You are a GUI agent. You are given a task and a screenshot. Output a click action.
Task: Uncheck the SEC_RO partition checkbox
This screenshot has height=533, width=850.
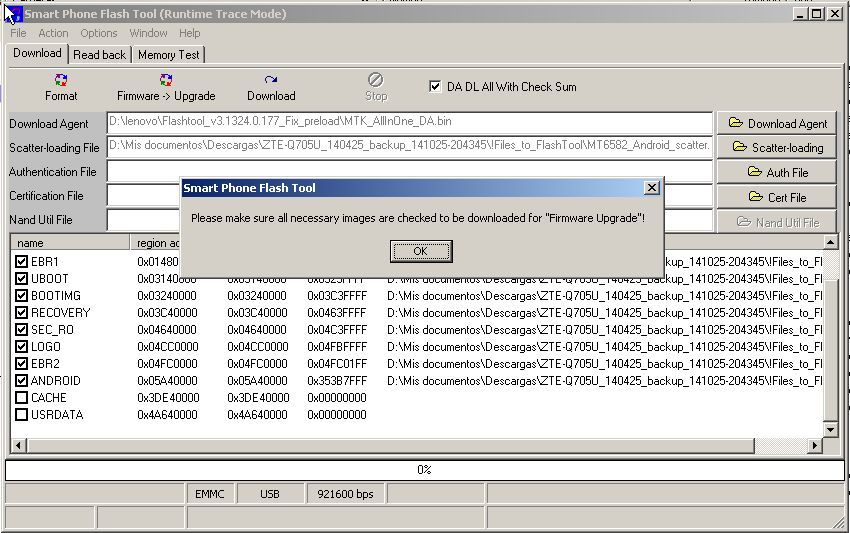[21, 329]
